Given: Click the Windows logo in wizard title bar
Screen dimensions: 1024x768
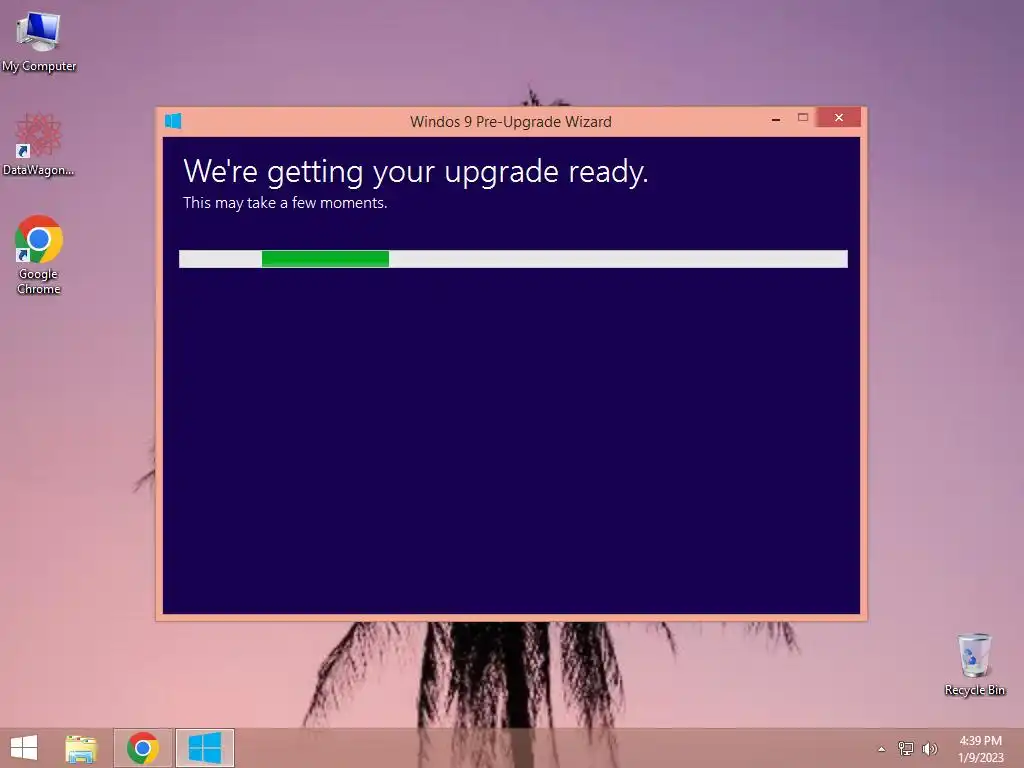Looking at the screenshot, I should click(173, 121).
